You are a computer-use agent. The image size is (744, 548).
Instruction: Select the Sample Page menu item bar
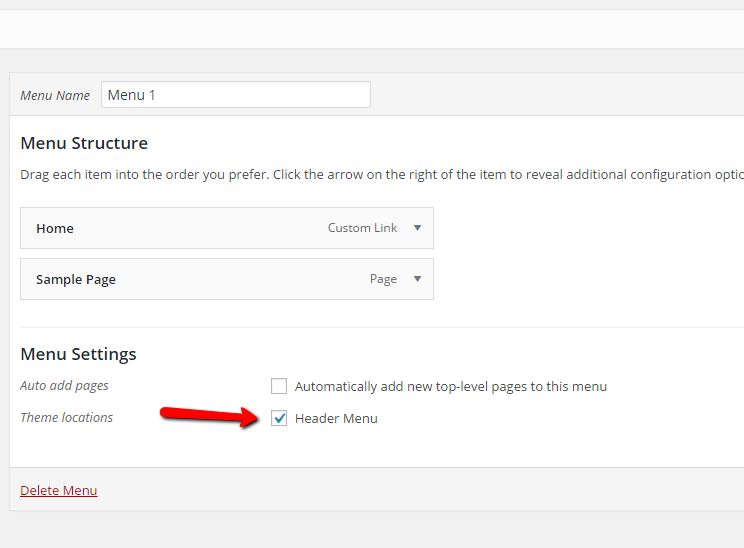(227, 279)
